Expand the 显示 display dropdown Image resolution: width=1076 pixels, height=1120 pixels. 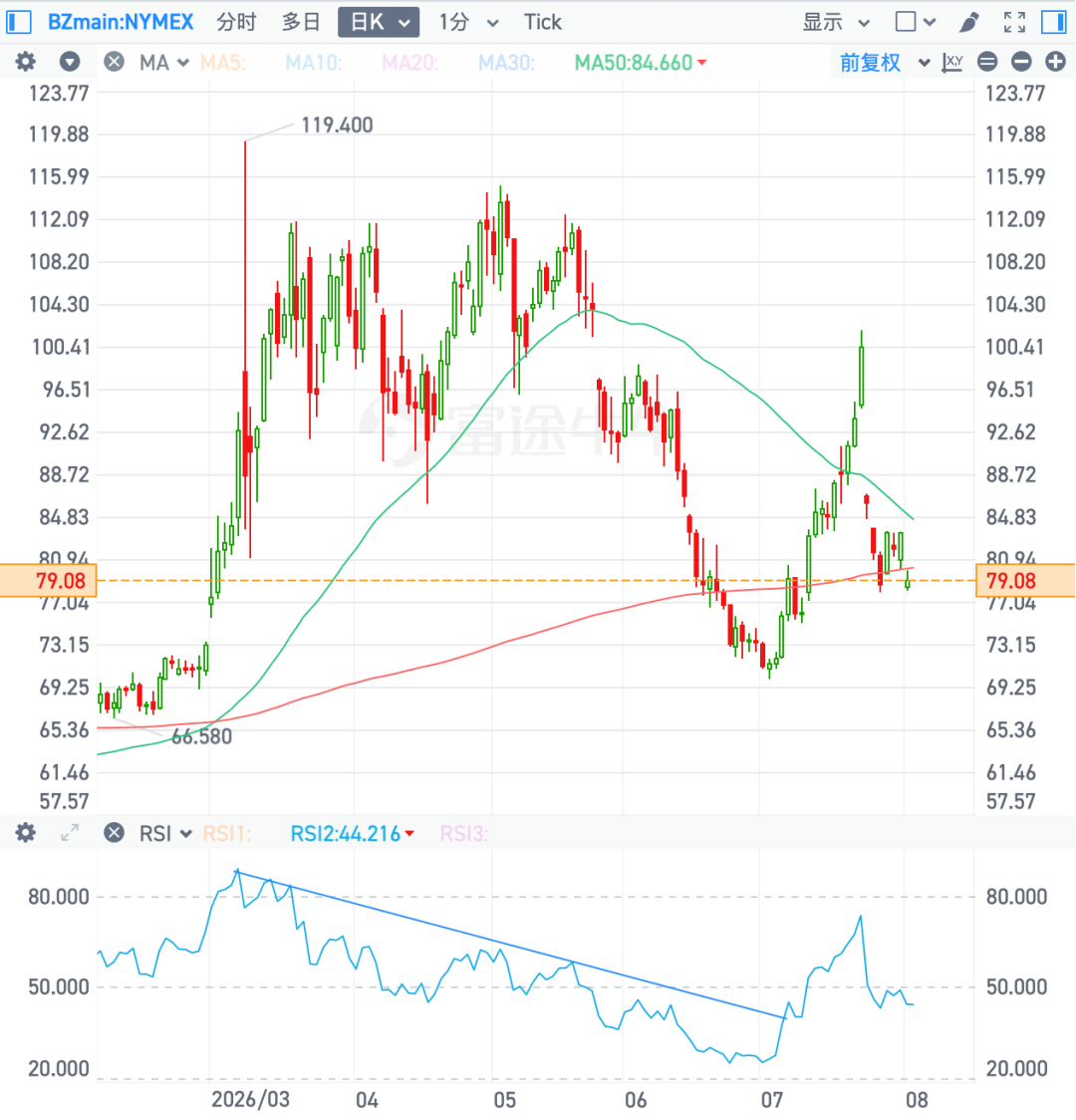pos(836,22)
